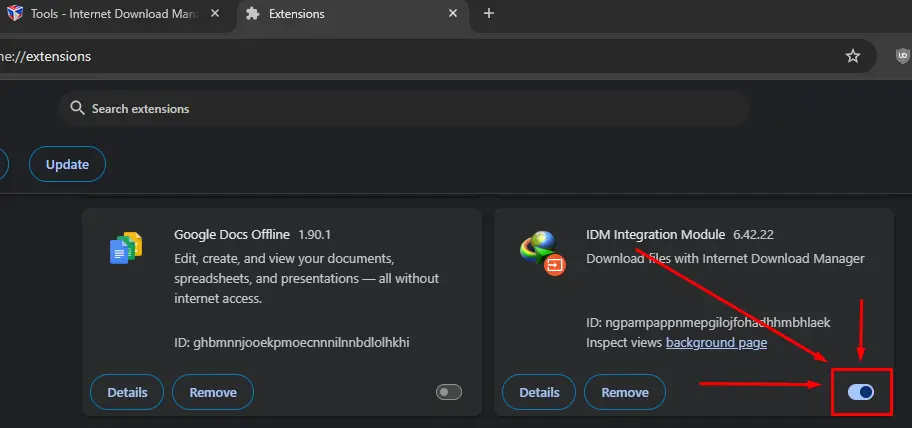Close the Internet Download Manager tab
912x428 pixels.
tap(215, 13)
